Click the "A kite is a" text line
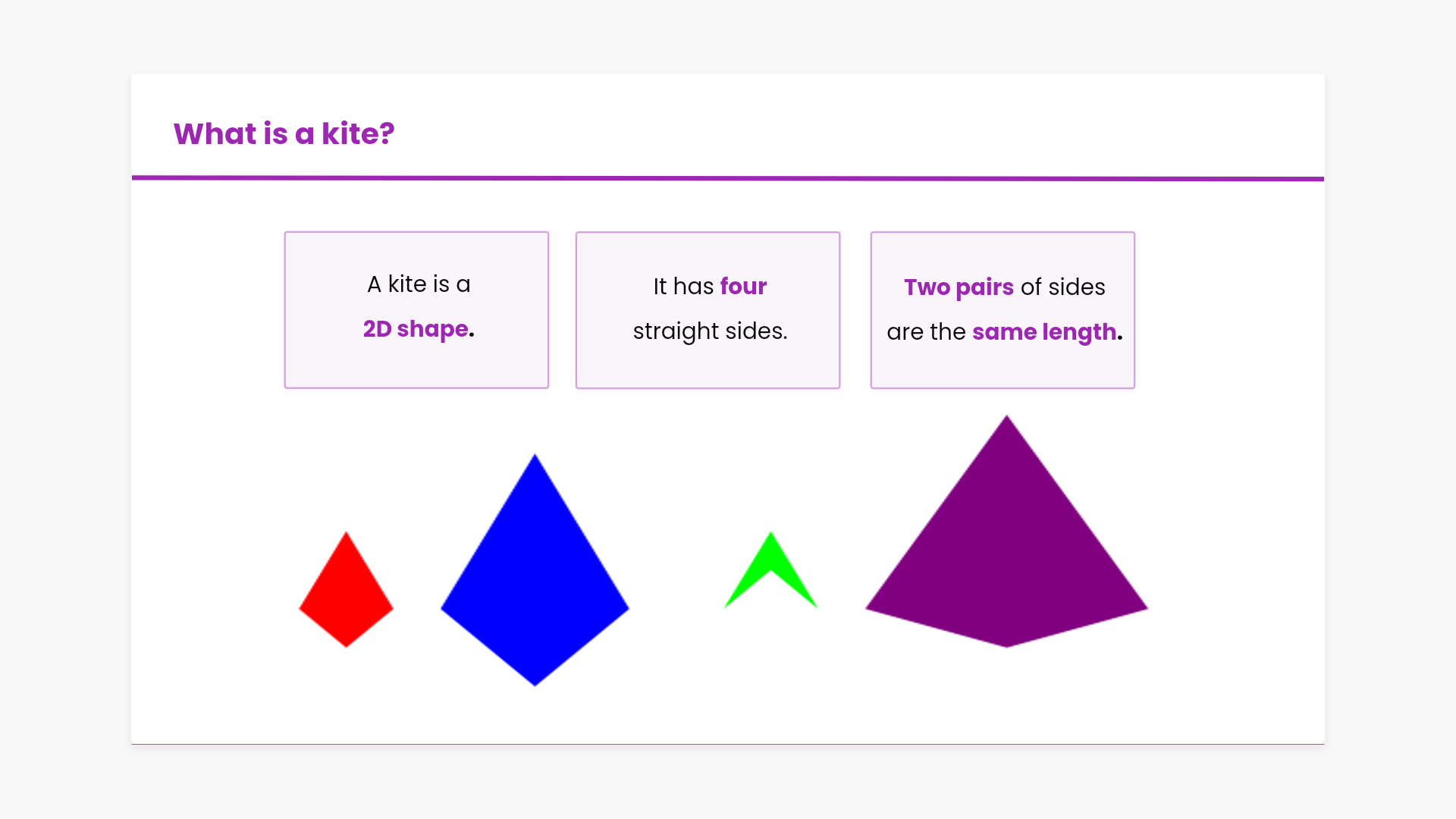Image resolution: width=1456 pixels, height=819 pixels. [x=419, y=284]
